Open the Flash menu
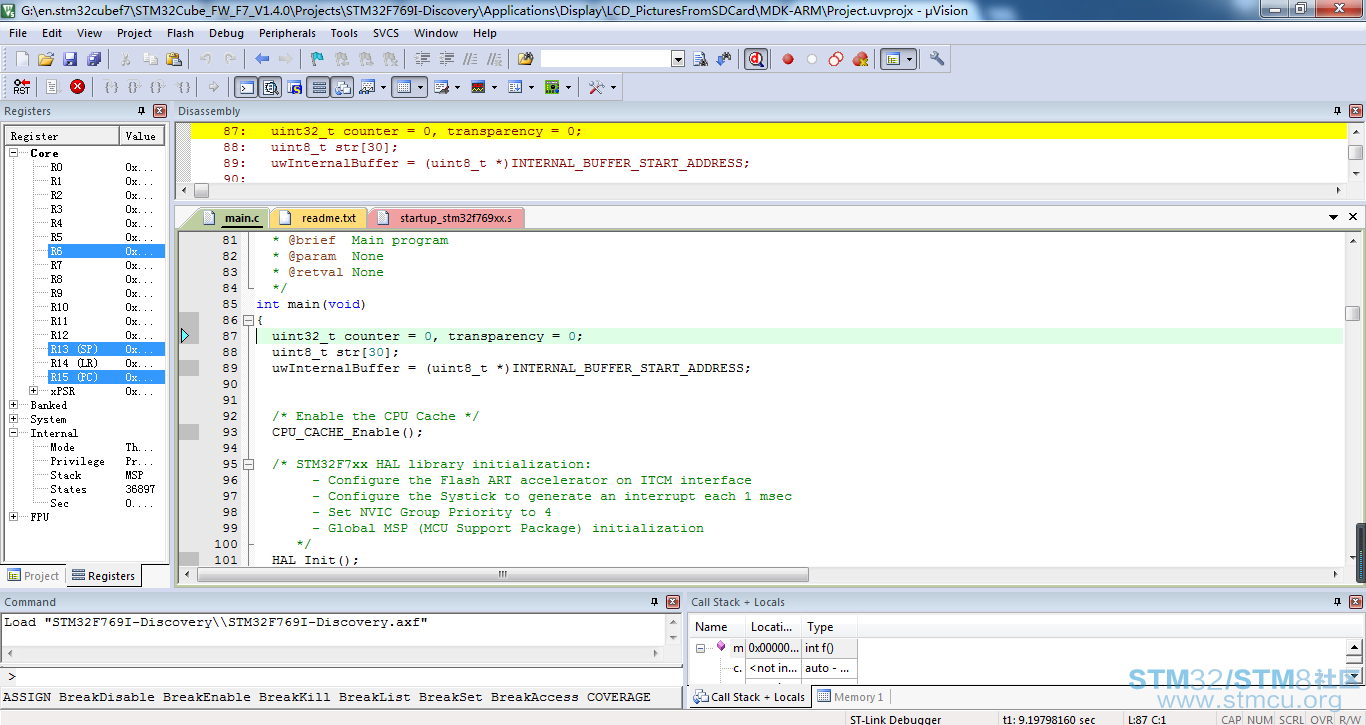Screen dimensions: 1366x725 [x=181, y=33]
